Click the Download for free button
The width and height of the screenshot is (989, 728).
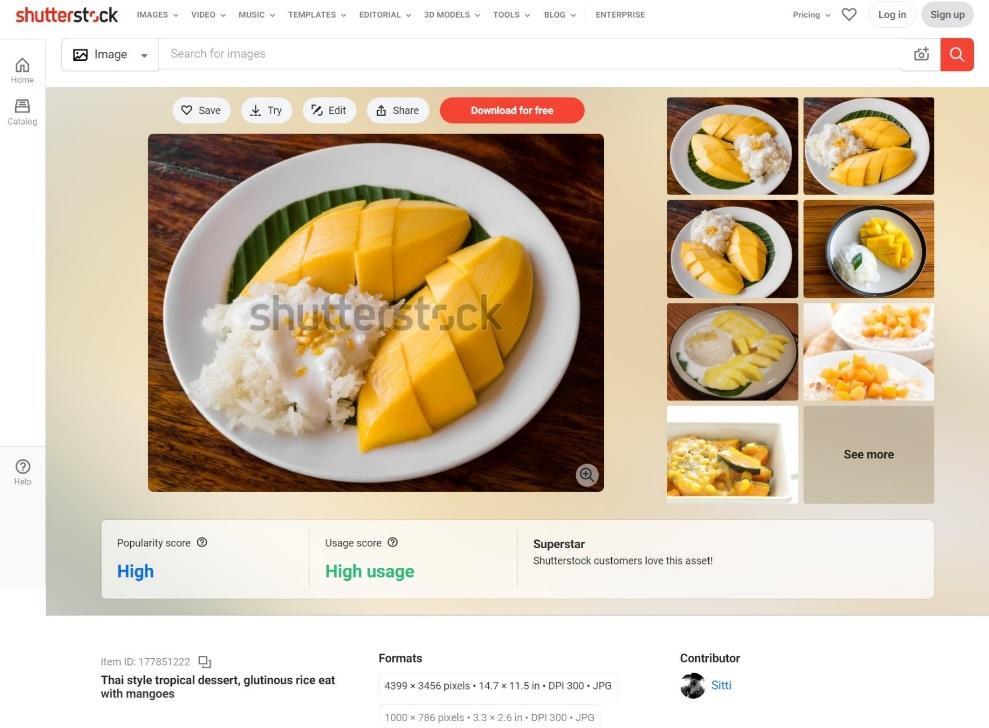pos(512,110)
